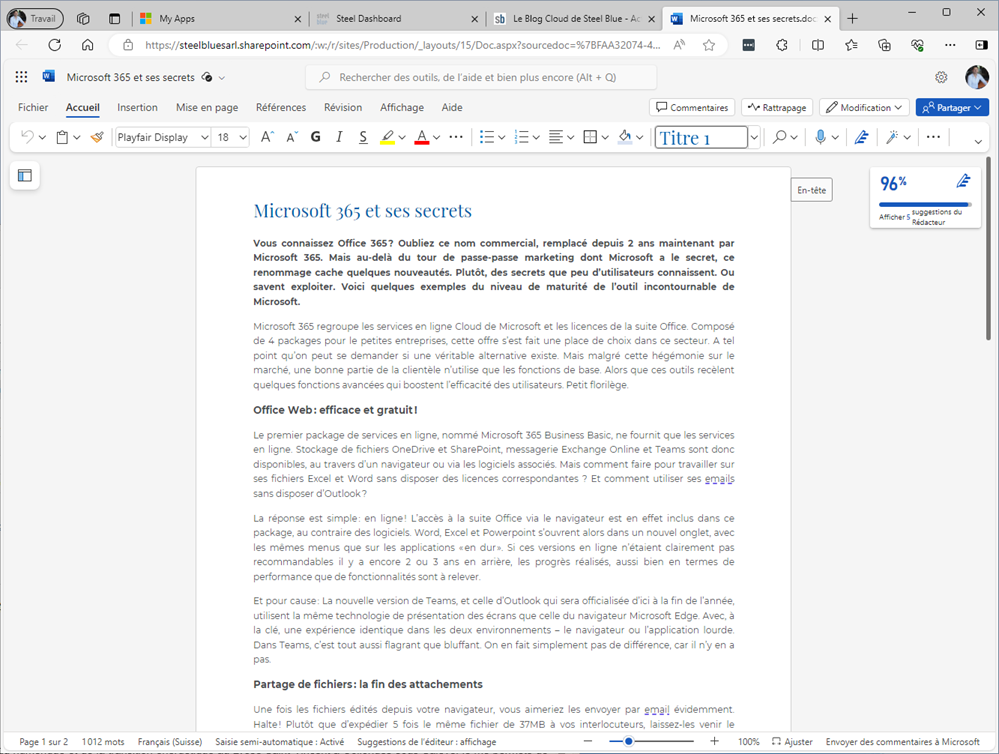Toggle the Edge sidebar button
999x754 pixels.
[x=981, y=45]
